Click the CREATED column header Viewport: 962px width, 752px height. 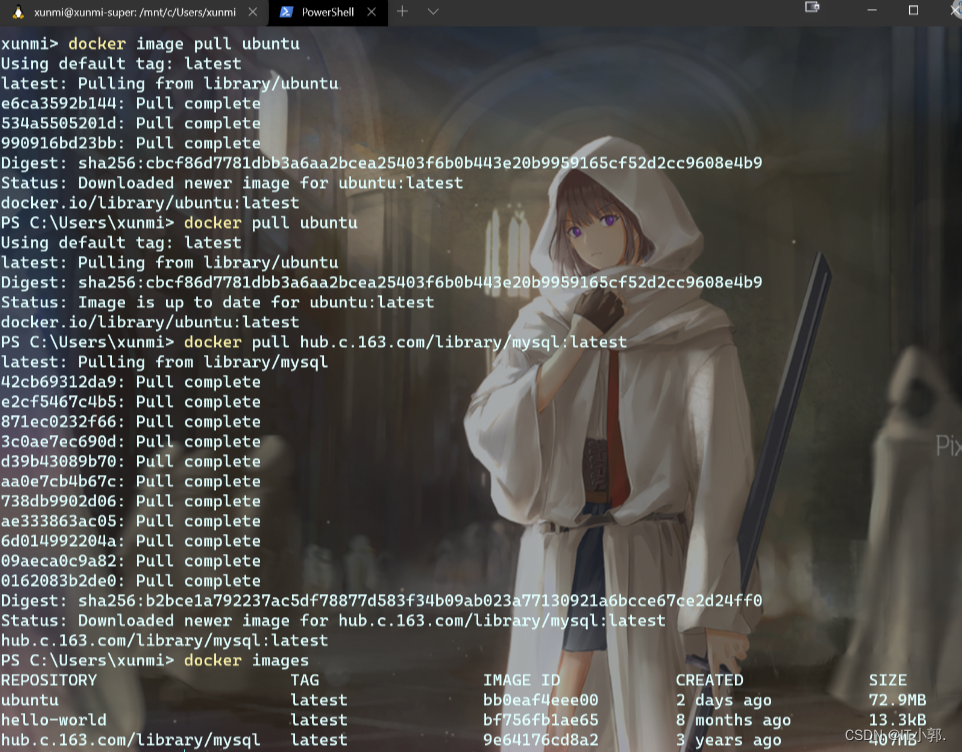(x=710, y=680)
